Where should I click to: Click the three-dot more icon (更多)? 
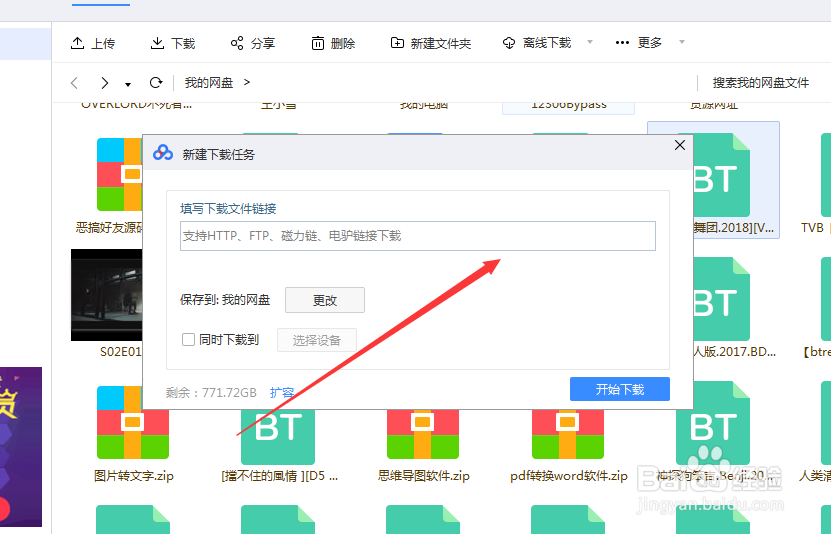(x=622, y=42)
